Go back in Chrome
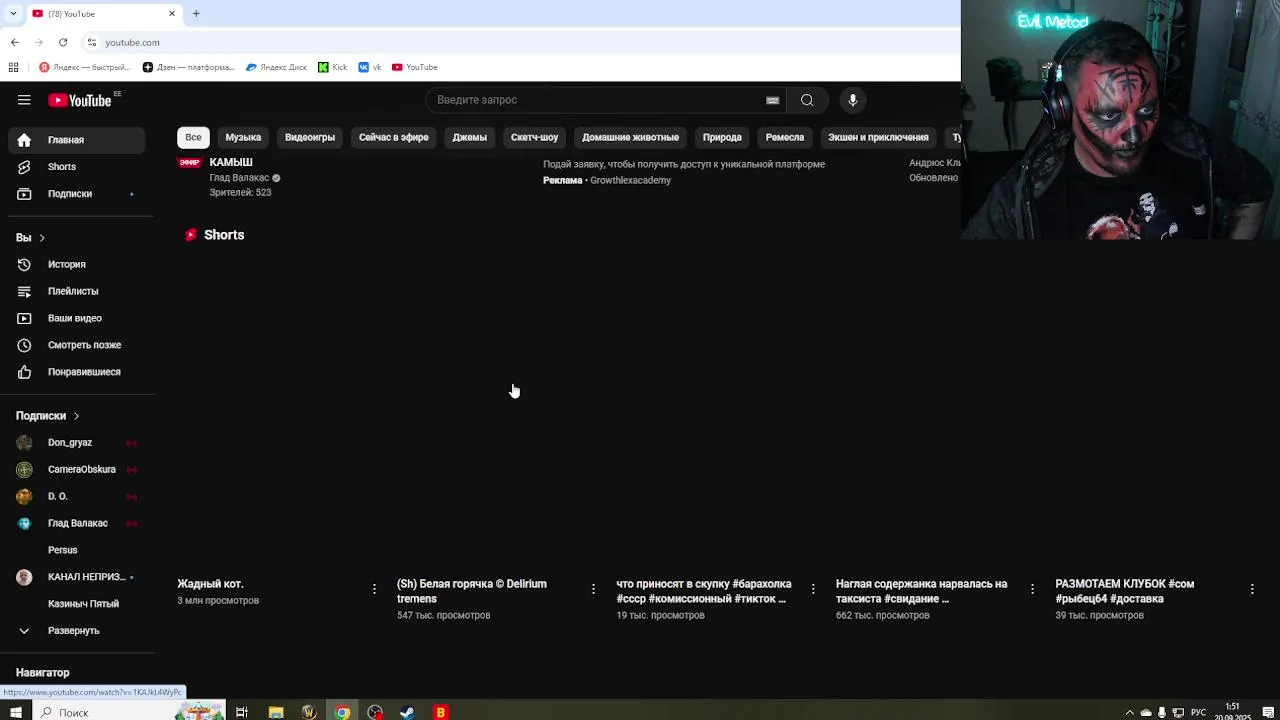1280x720 pixels. (15, 42)
